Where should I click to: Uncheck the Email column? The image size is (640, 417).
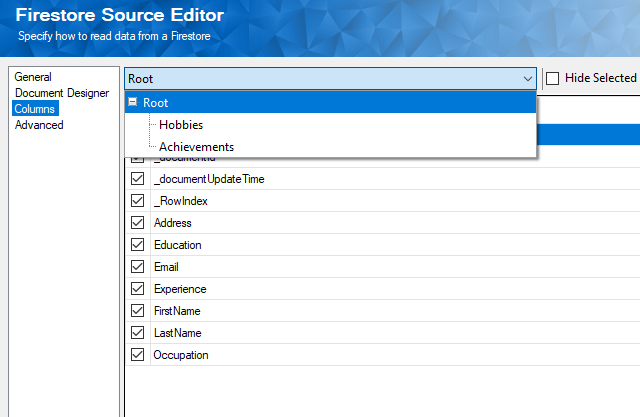138,267
